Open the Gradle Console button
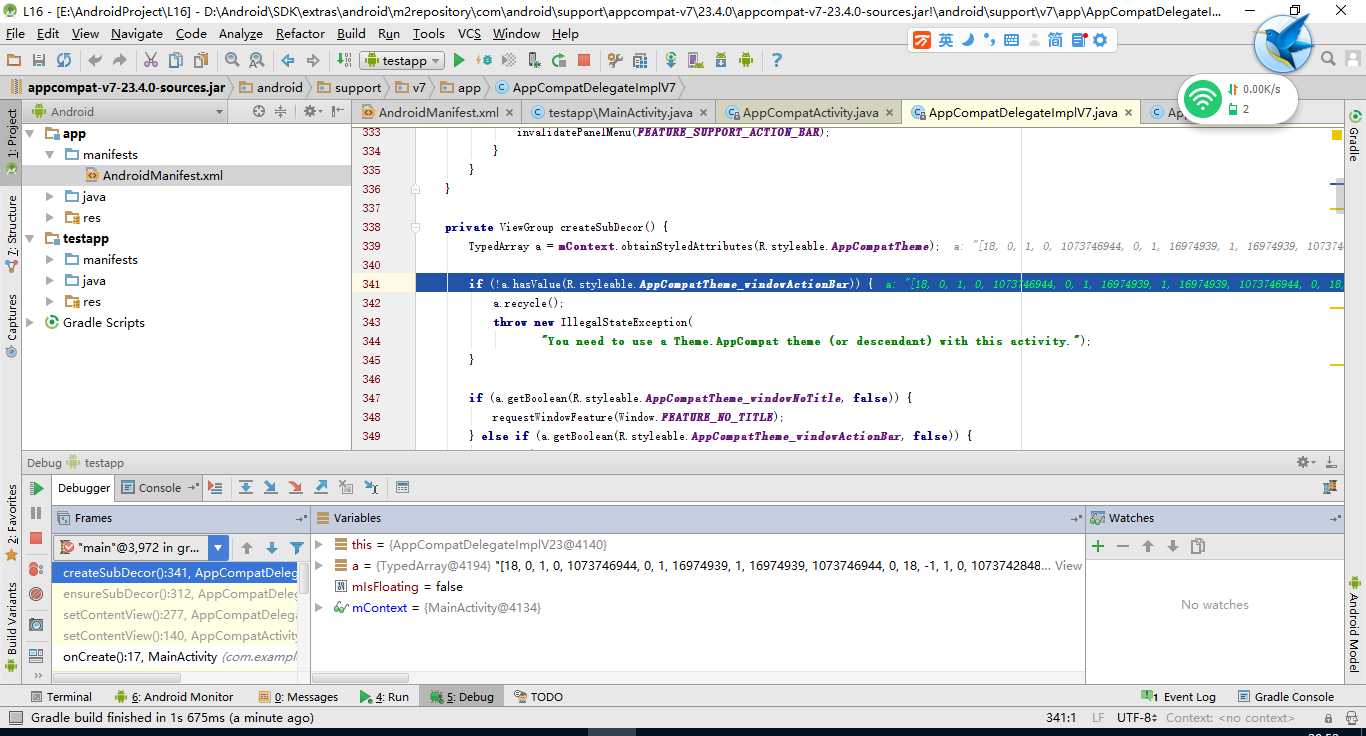1366x736 pixels. tap(1285, 697)
